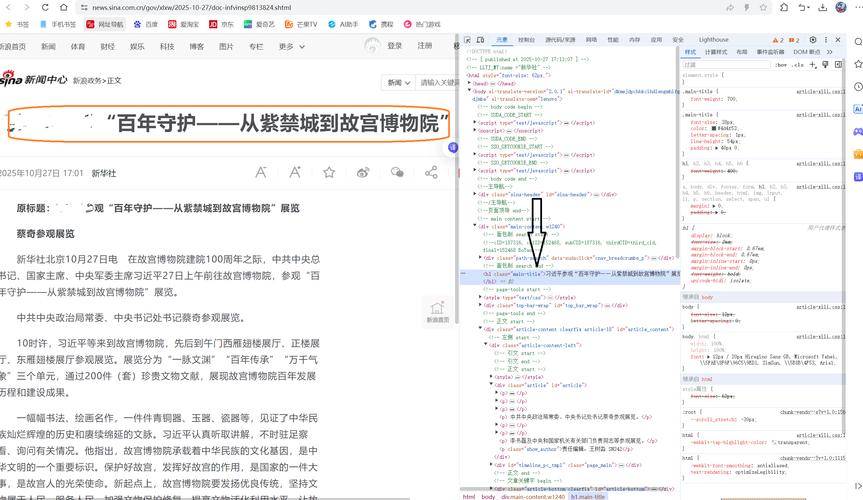
Task: Switch to the 计算样式 styles sub-tab
Action: coord(715,52)
